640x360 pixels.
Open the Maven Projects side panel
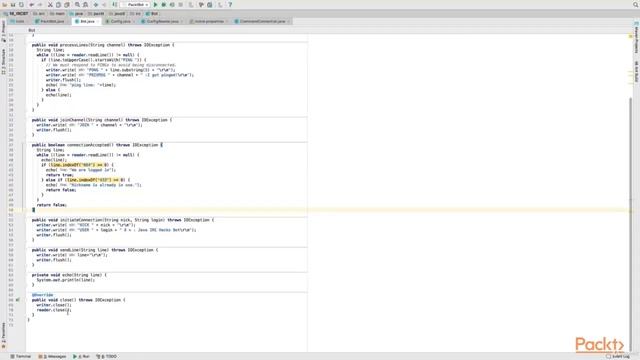pyautogui.click(x=636, y=38)
